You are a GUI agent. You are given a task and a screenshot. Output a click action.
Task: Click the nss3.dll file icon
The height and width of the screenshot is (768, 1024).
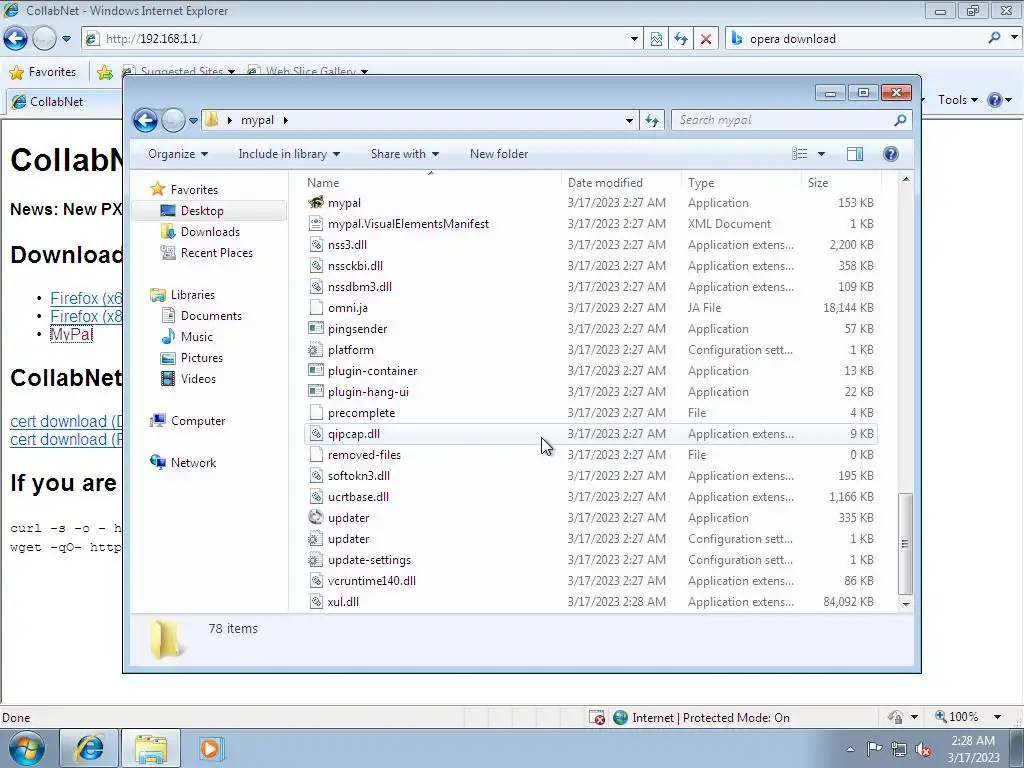pos(316,244)
